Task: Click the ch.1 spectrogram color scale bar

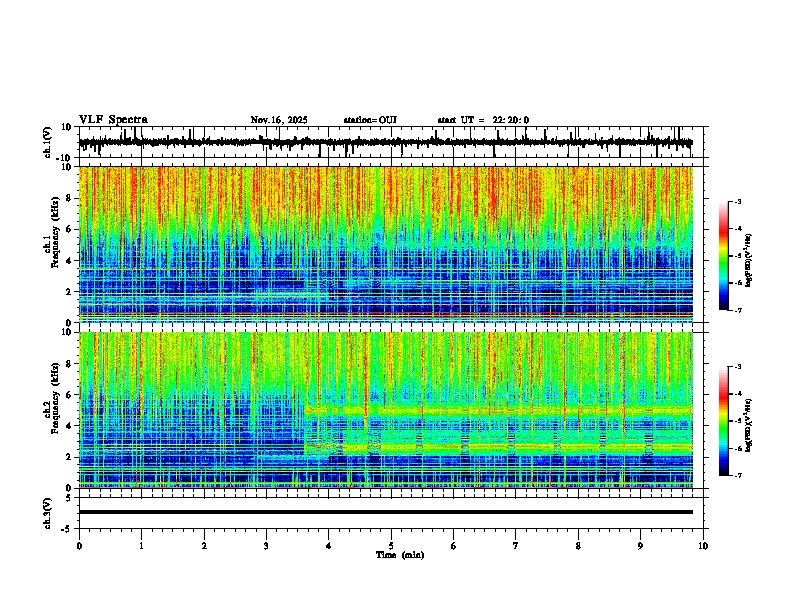Action: 724,256
